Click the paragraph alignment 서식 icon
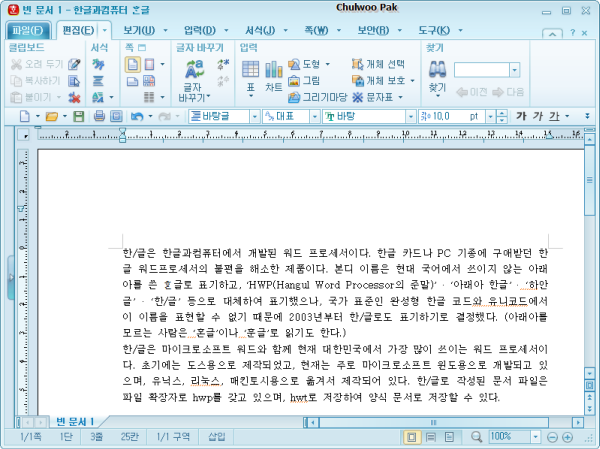 pos(98,81)
